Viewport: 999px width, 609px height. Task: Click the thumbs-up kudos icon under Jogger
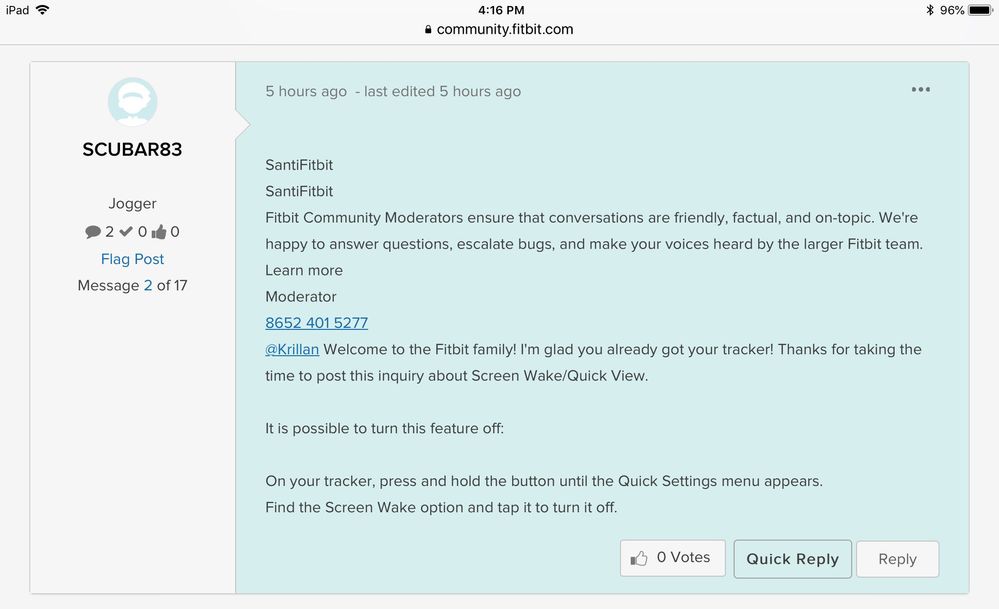159,231
